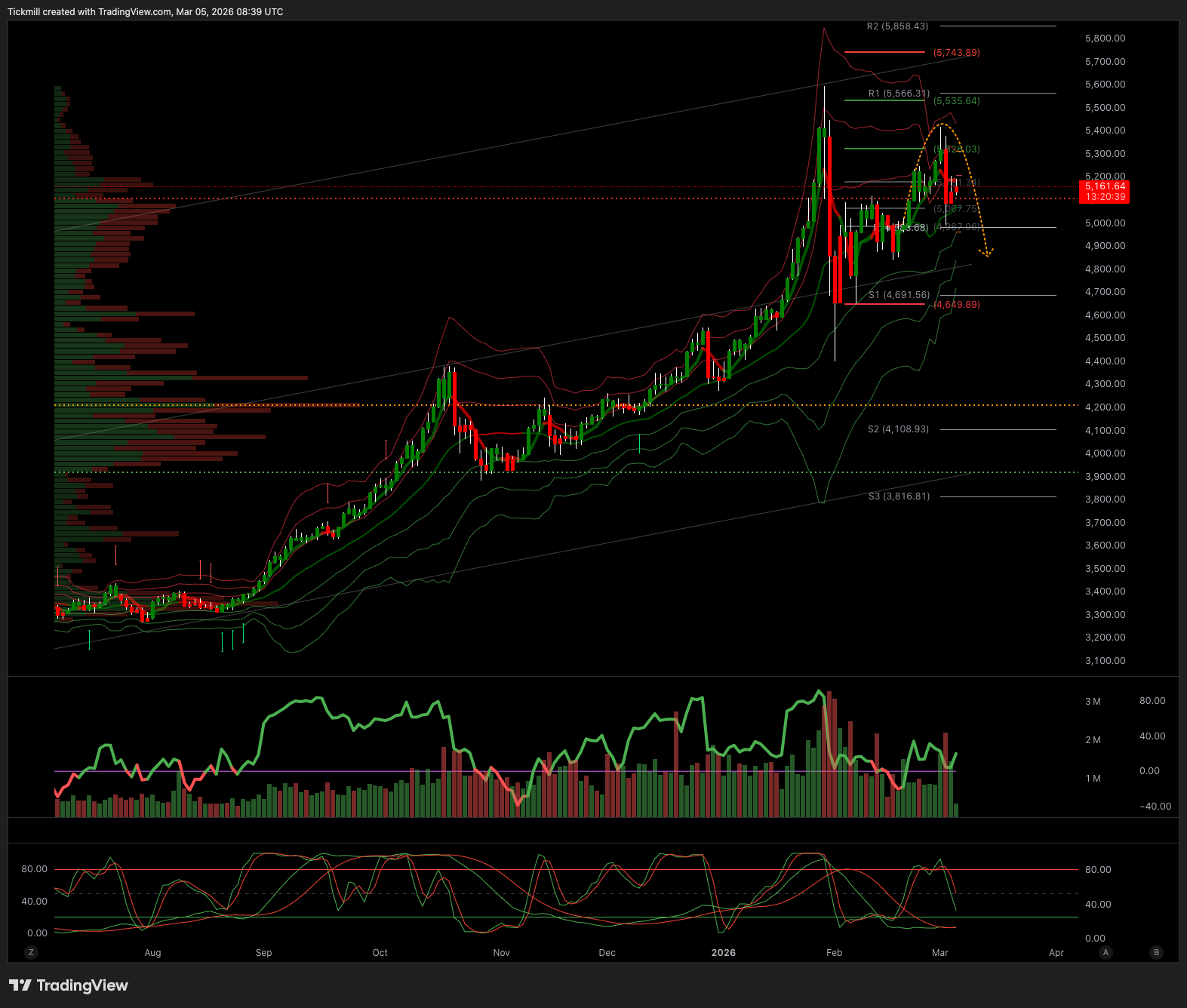Toggle the B scale button
This screenshot has height=1008, width=1187.
(x=1156, y=952)
